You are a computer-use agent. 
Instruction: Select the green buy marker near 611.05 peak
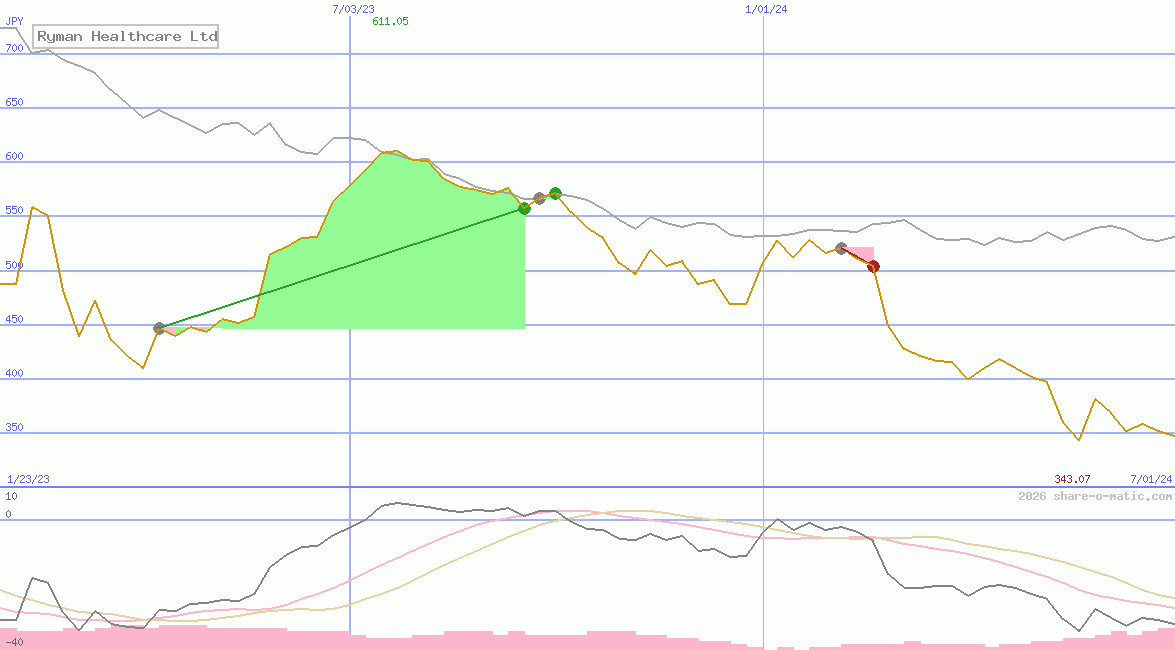coord(525,208)
